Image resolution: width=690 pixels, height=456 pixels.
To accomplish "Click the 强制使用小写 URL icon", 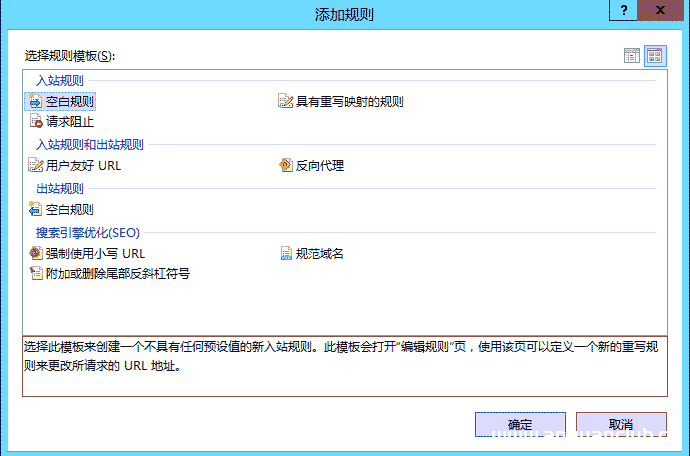I will point(36,253).
